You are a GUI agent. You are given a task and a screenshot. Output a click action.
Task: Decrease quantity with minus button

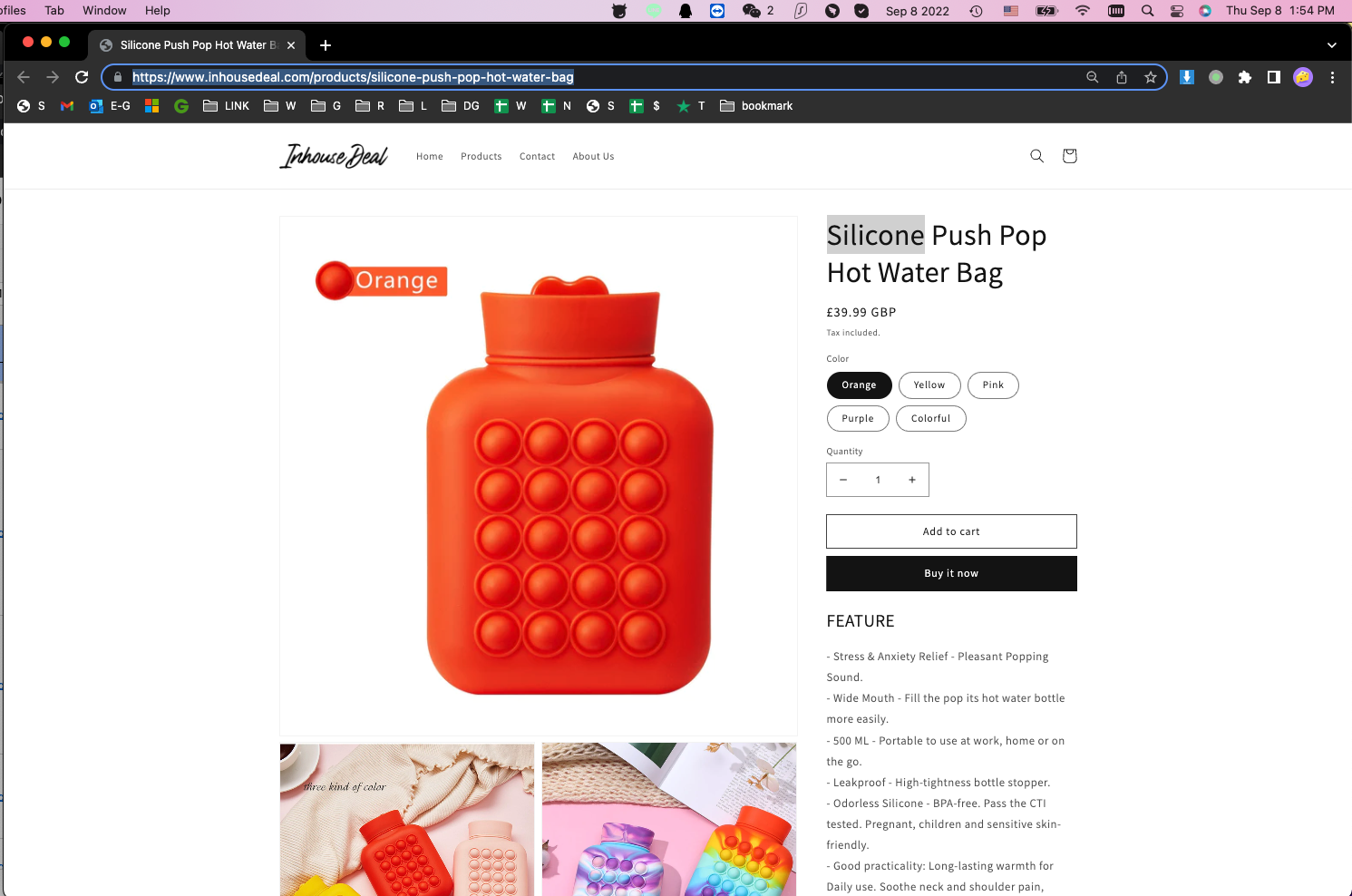tap(843, 480)
